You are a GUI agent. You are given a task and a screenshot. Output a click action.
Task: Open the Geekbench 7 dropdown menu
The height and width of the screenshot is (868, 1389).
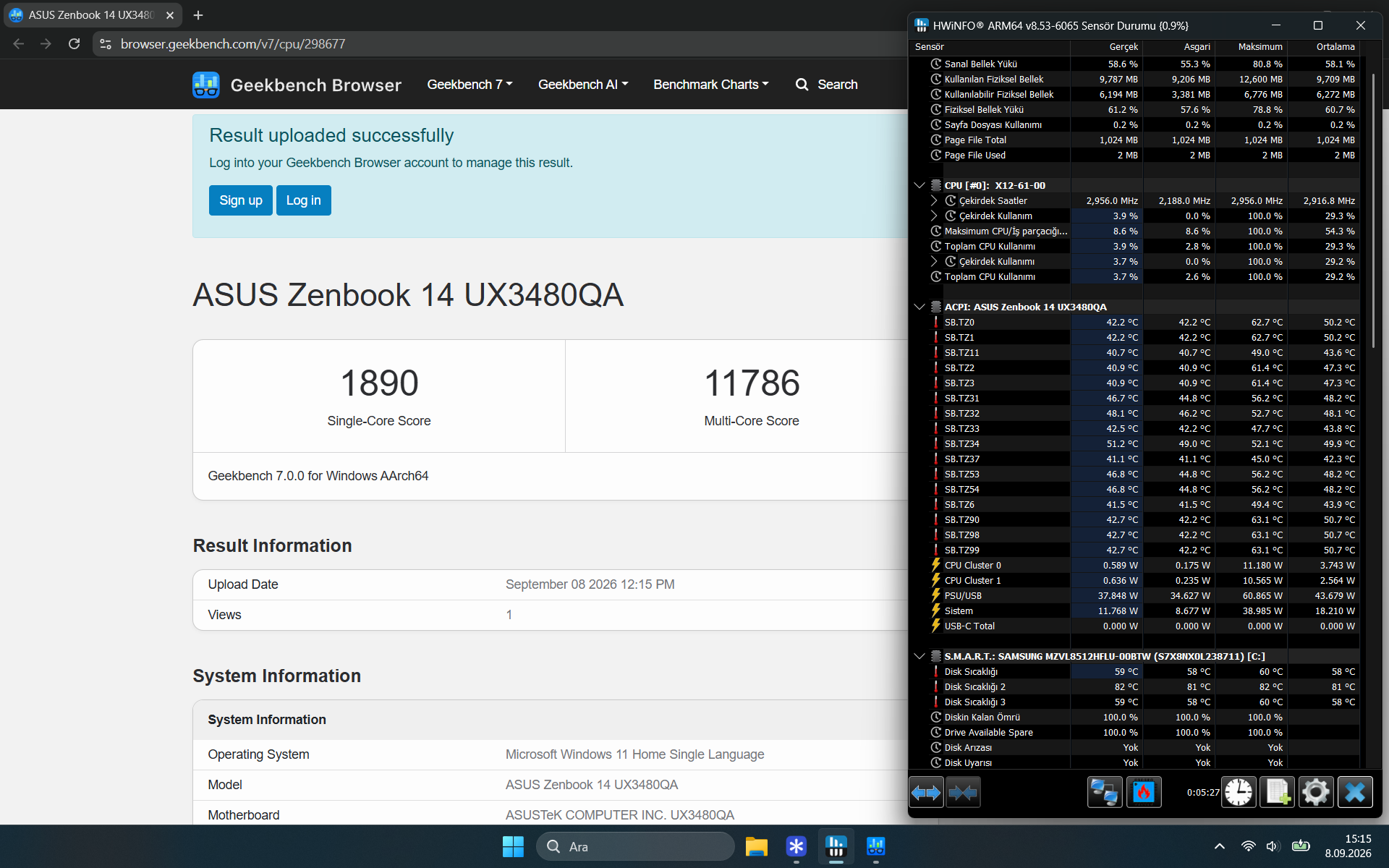(470, 85)
